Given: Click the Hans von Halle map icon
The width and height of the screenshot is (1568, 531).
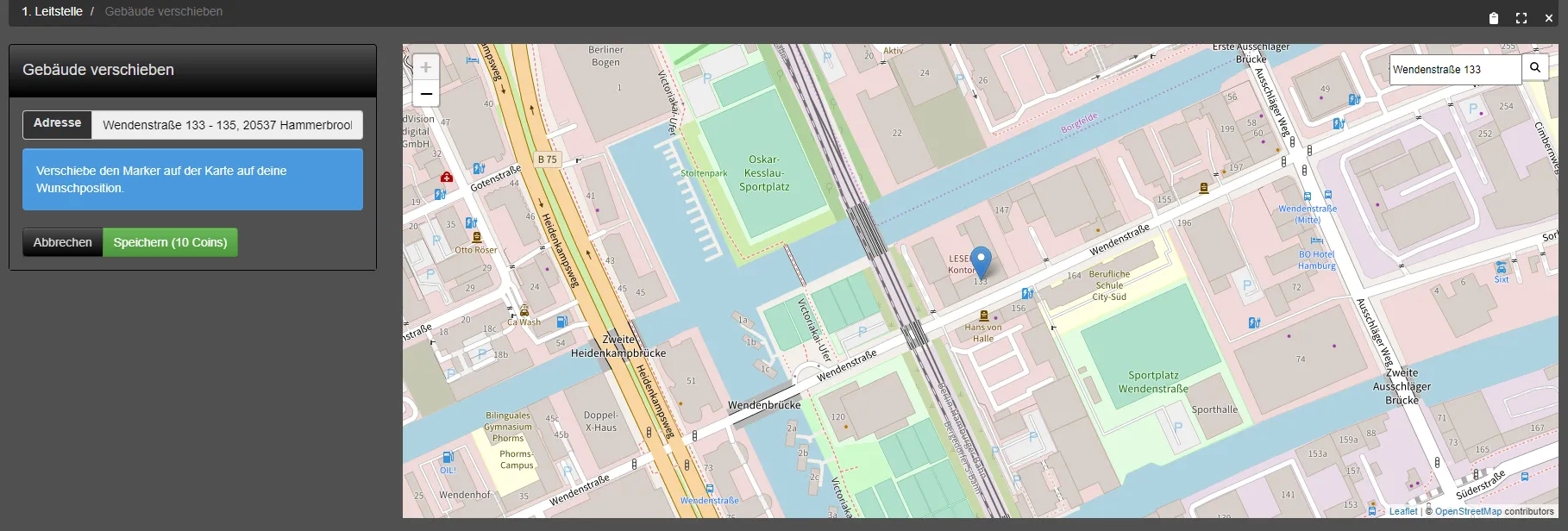Looking at the screenshot, I should pos(983,315).
